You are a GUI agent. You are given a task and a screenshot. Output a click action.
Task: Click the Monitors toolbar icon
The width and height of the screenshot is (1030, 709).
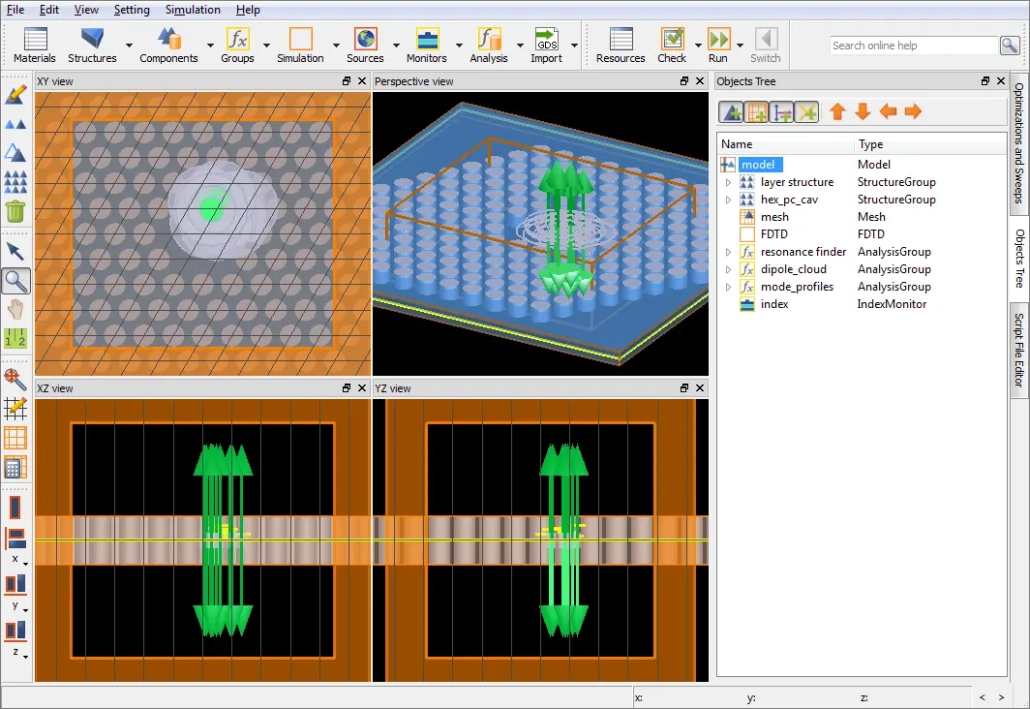[x=427, y=45]
